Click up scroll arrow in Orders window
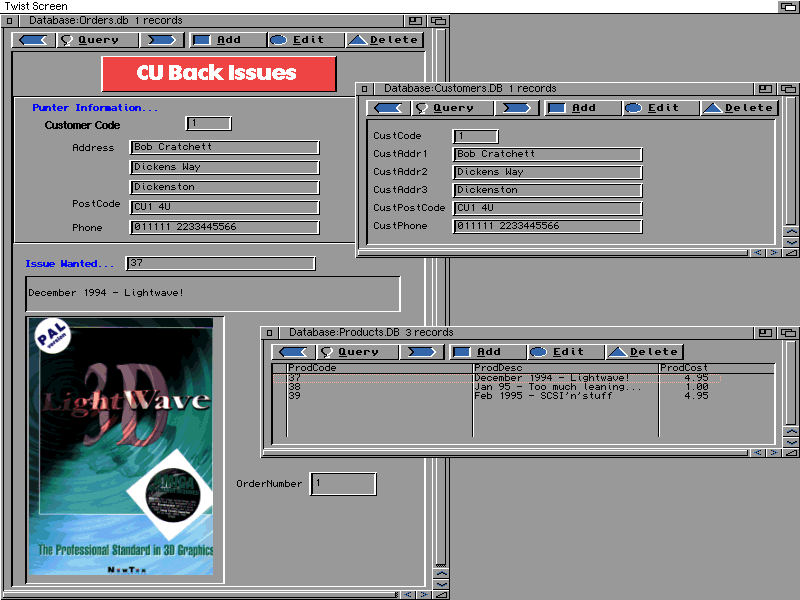Image resolution: width=800 pixels, height=600 pixels. [441, 574]
